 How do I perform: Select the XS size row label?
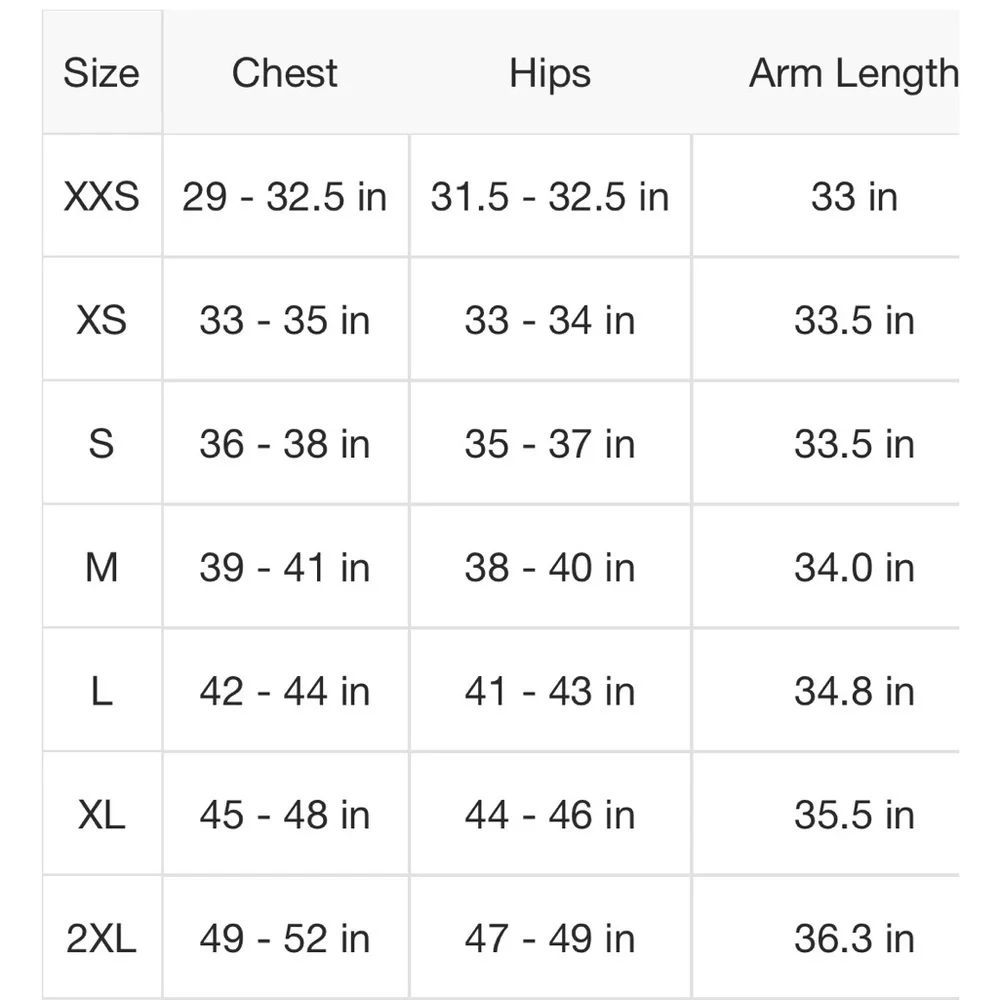(101, 320)
